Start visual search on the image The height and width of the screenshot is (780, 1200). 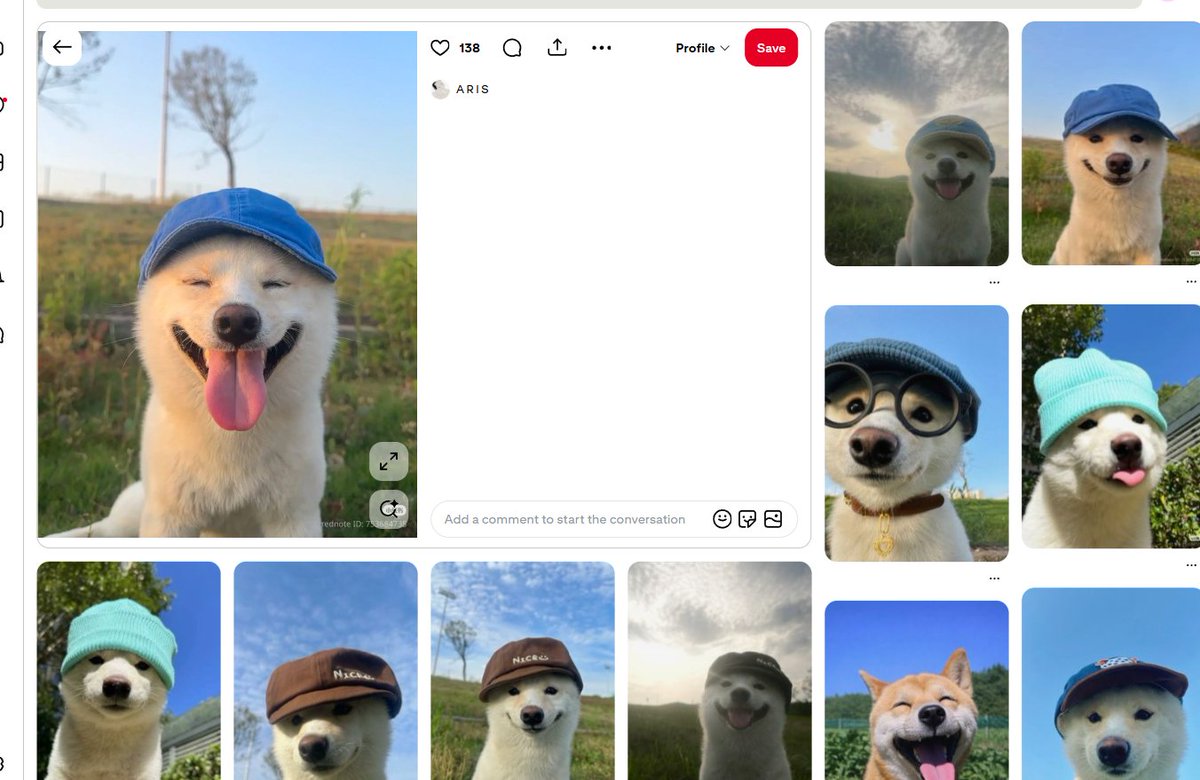(x=389, y=508)
